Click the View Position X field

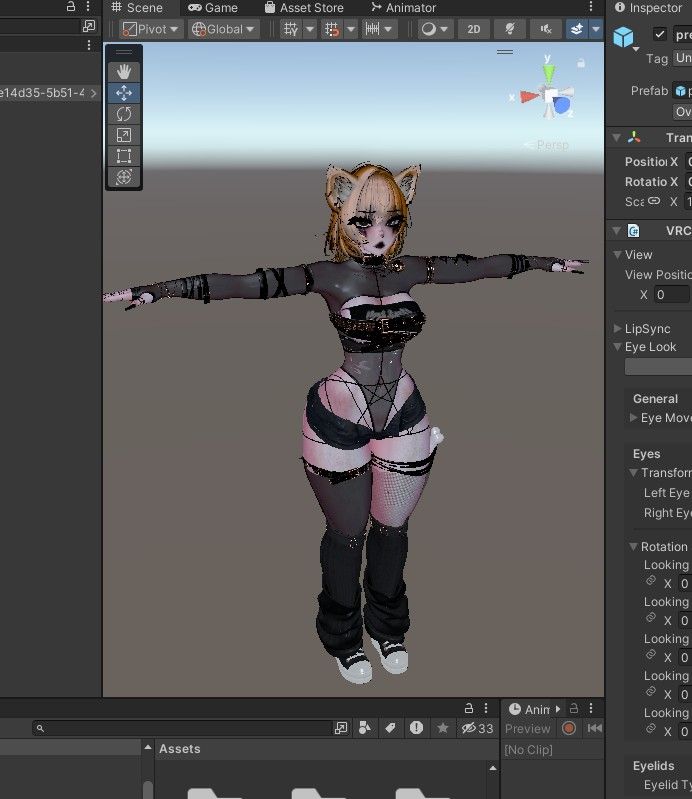[671, 295]
